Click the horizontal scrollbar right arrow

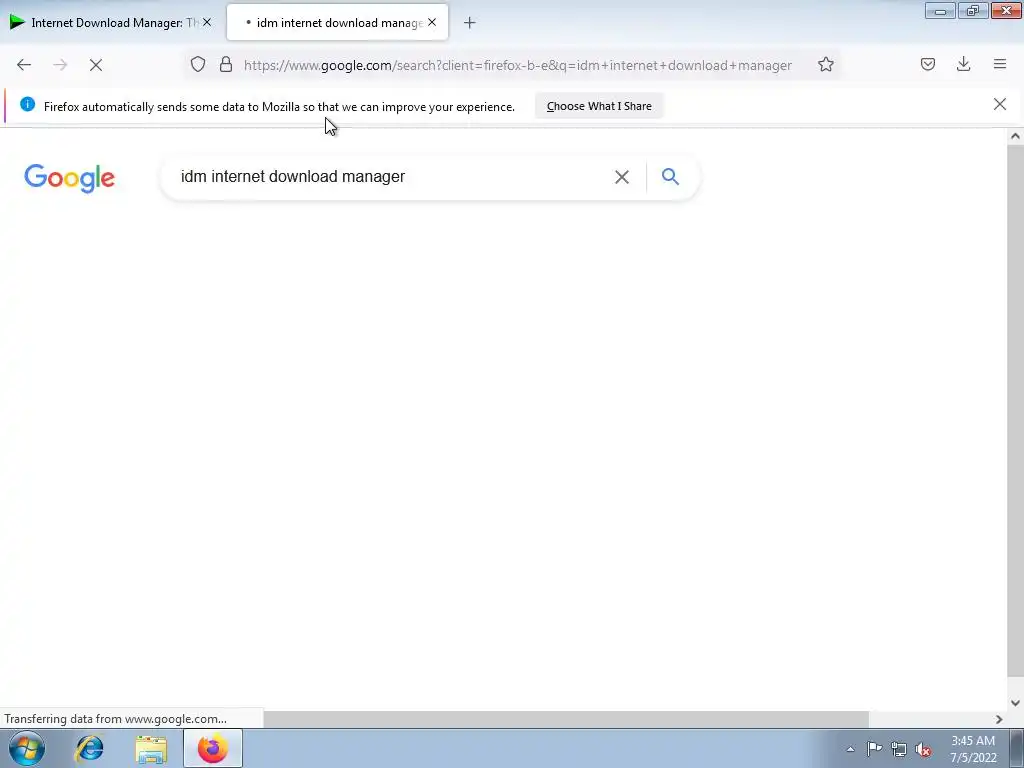pyautogui.click(x=999, y=719)
